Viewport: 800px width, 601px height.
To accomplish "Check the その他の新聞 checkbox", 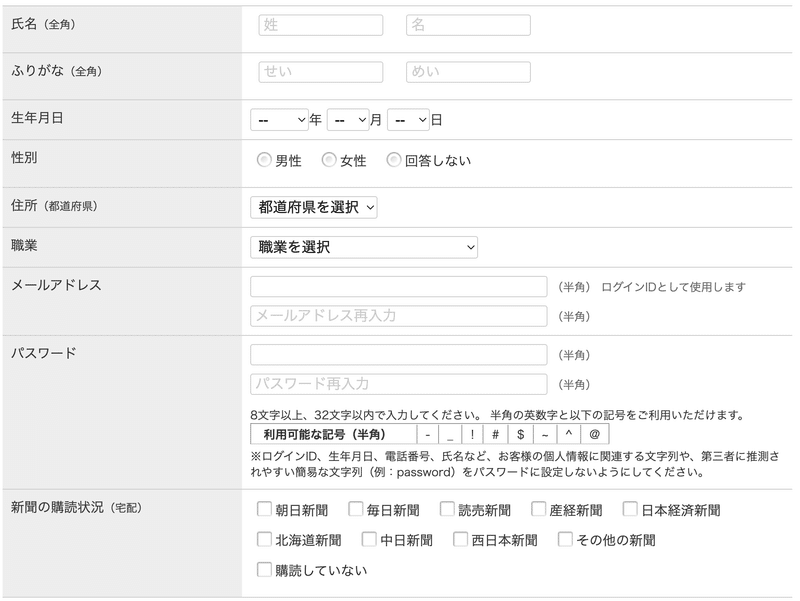I will click(565, 539).
